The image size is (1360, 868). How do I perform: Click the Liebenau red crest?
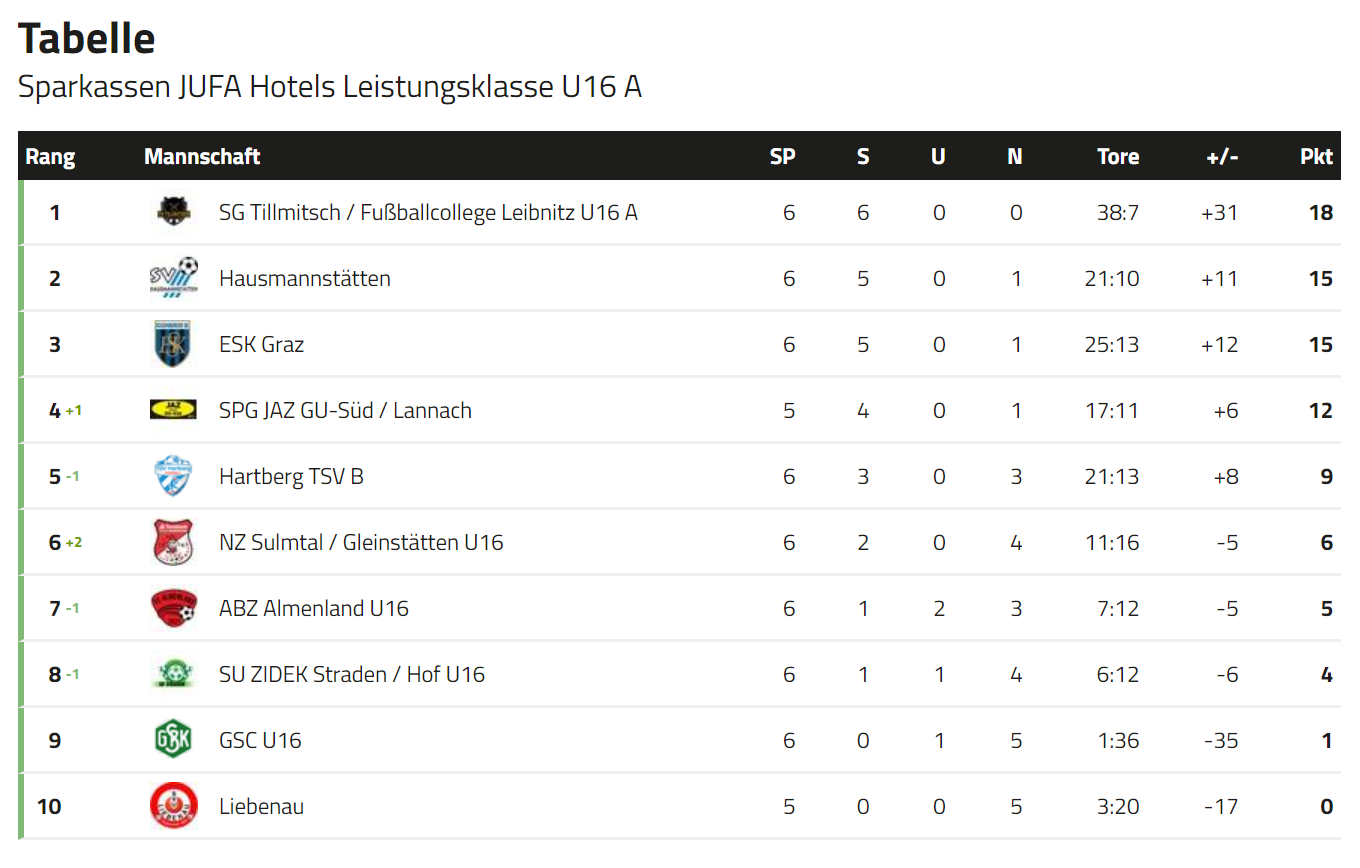tap(173, 806)
